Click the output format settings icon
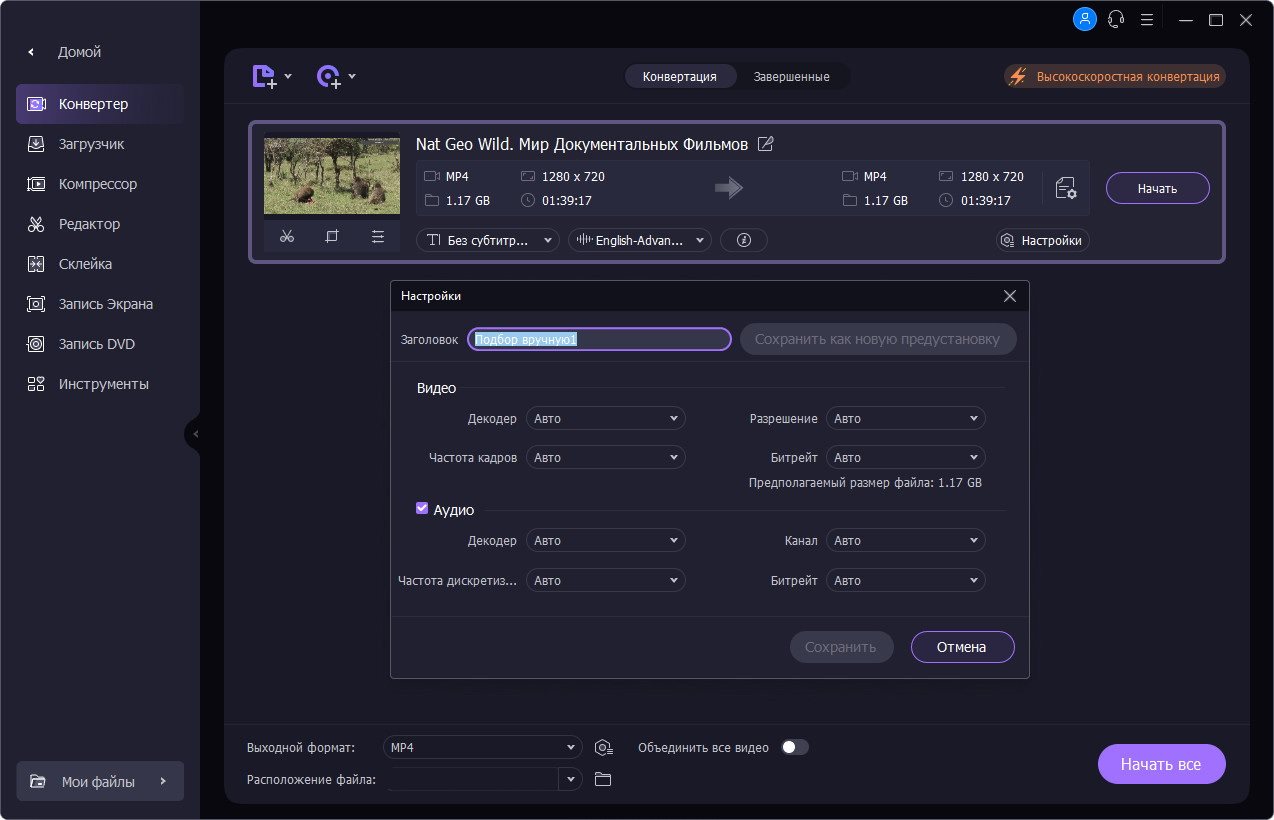1274x820 pixels. coord(1065,188)
